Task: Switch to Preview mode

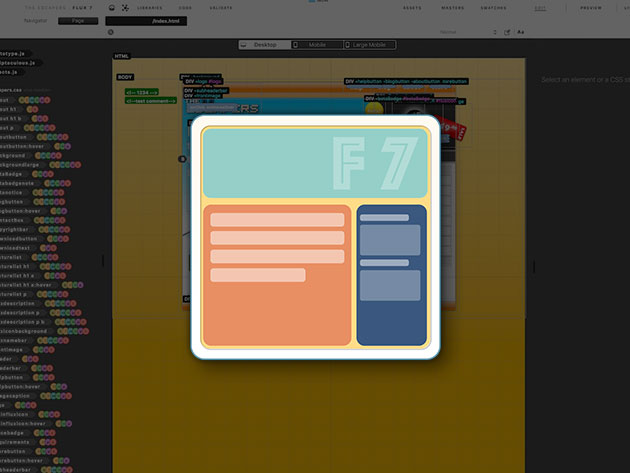Action: click(x=591, y=8)
